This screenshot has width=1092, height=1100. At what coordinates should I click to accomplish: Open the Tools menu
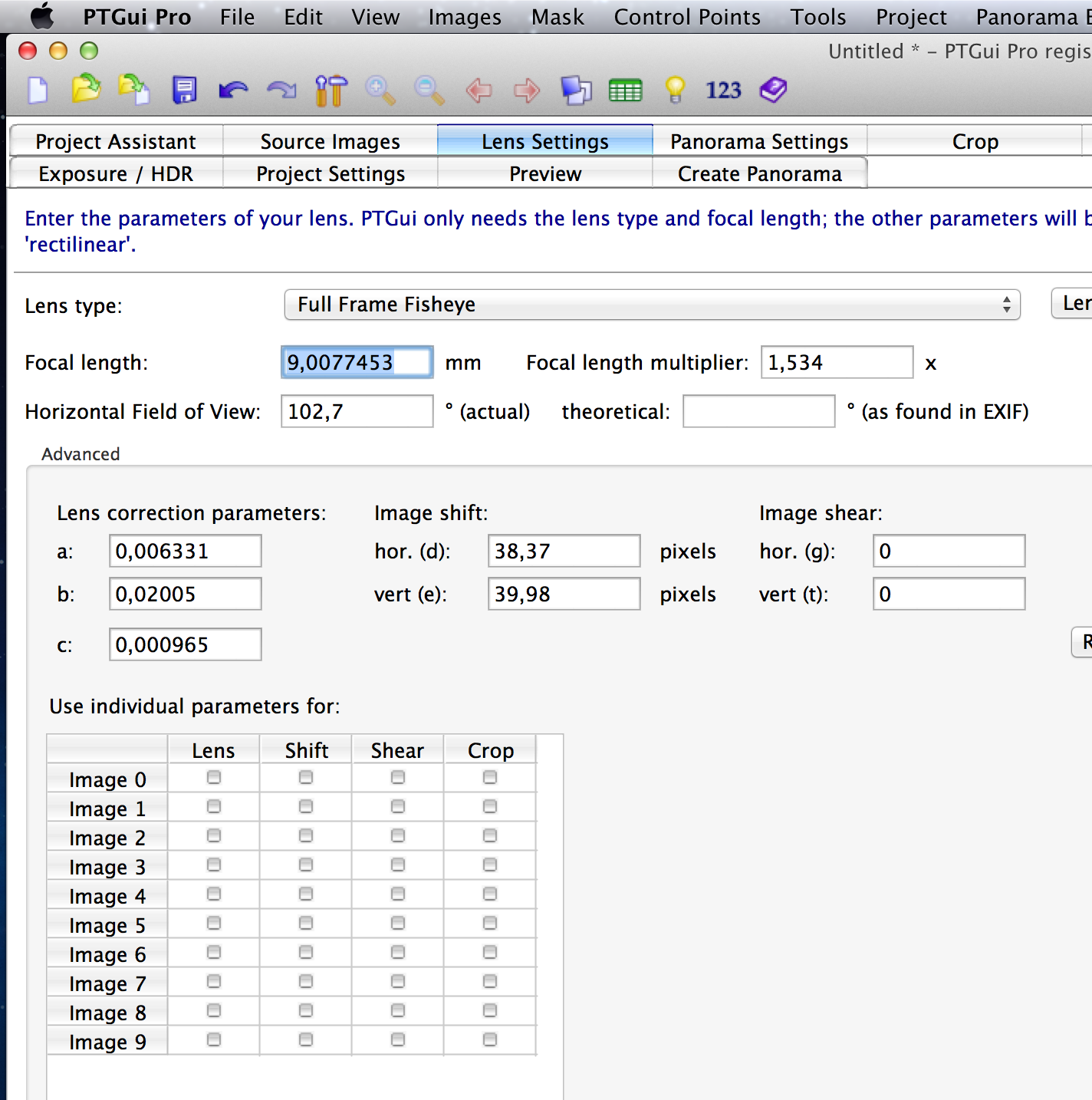pyautogui.click(x=818, y=17)
